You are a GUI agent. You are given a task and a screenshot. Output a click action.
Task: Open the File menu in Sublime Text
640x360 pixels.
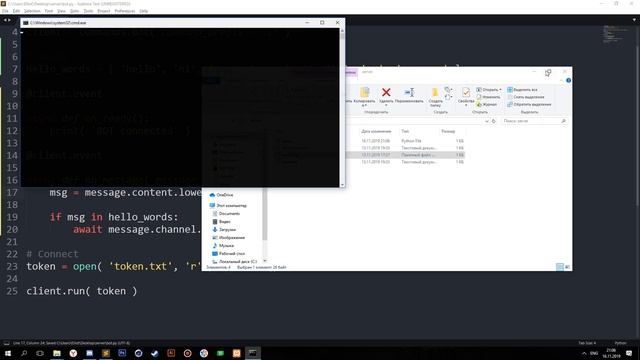(x=5, y=11)
